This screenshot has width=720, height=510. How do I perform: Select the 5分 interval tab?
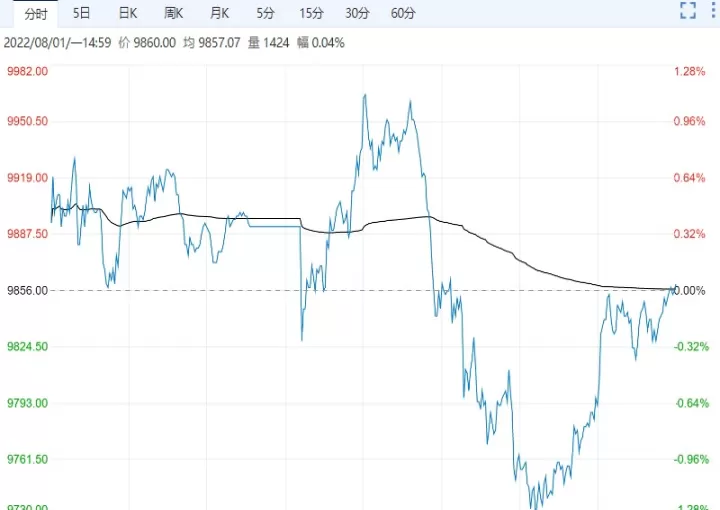coord(265,13)
